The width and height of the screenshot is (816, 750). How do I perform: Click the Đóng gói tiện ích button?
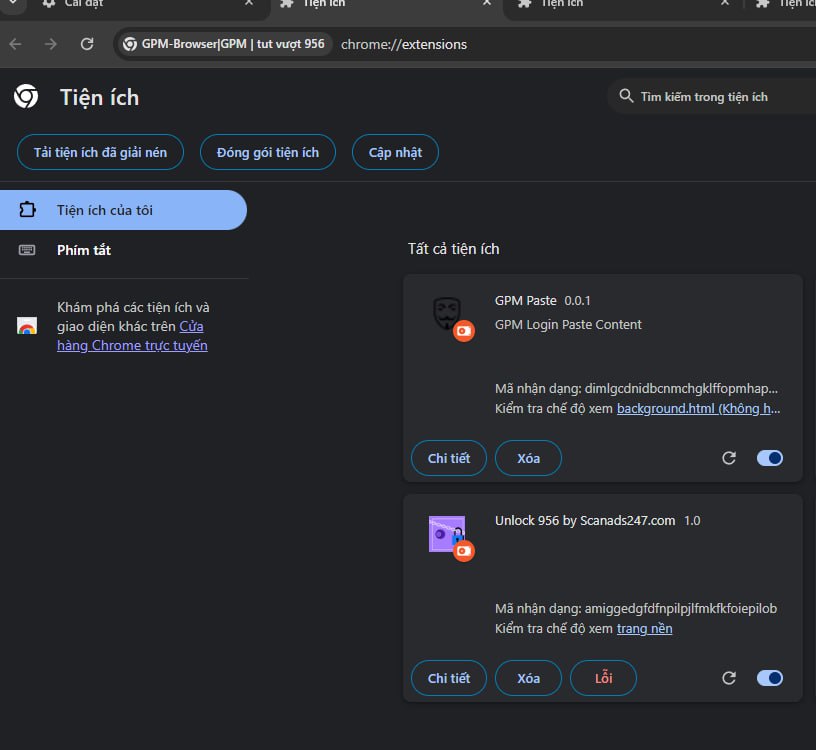260,152
